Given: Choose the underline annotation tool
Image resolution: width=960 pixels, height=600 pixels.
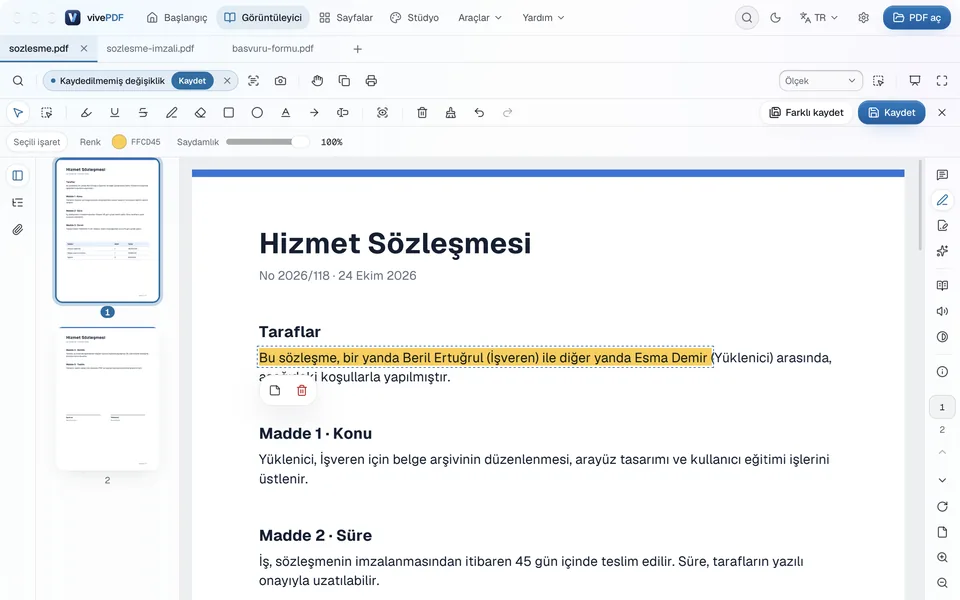Looking at the screenshot, I should pyautogui.click(x=114, y=113).
